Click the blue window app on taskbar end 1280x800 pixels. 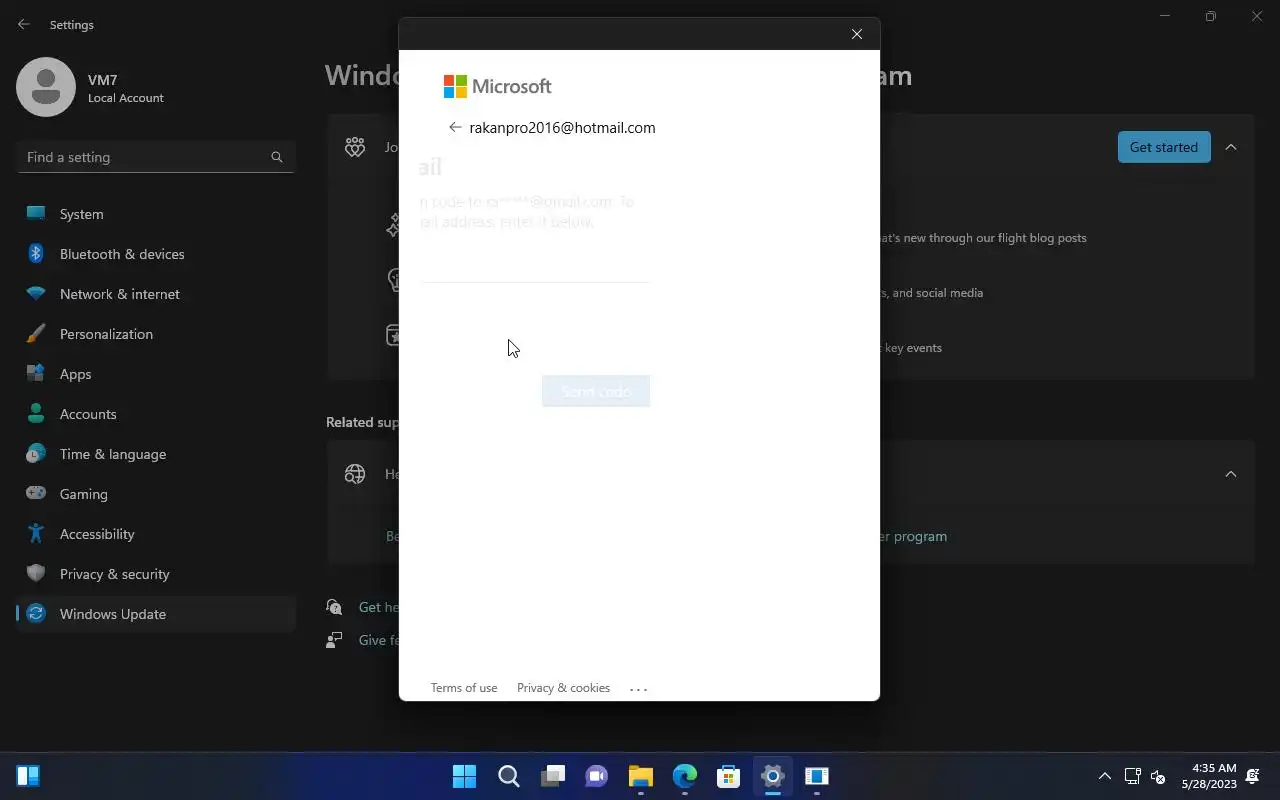816,776
